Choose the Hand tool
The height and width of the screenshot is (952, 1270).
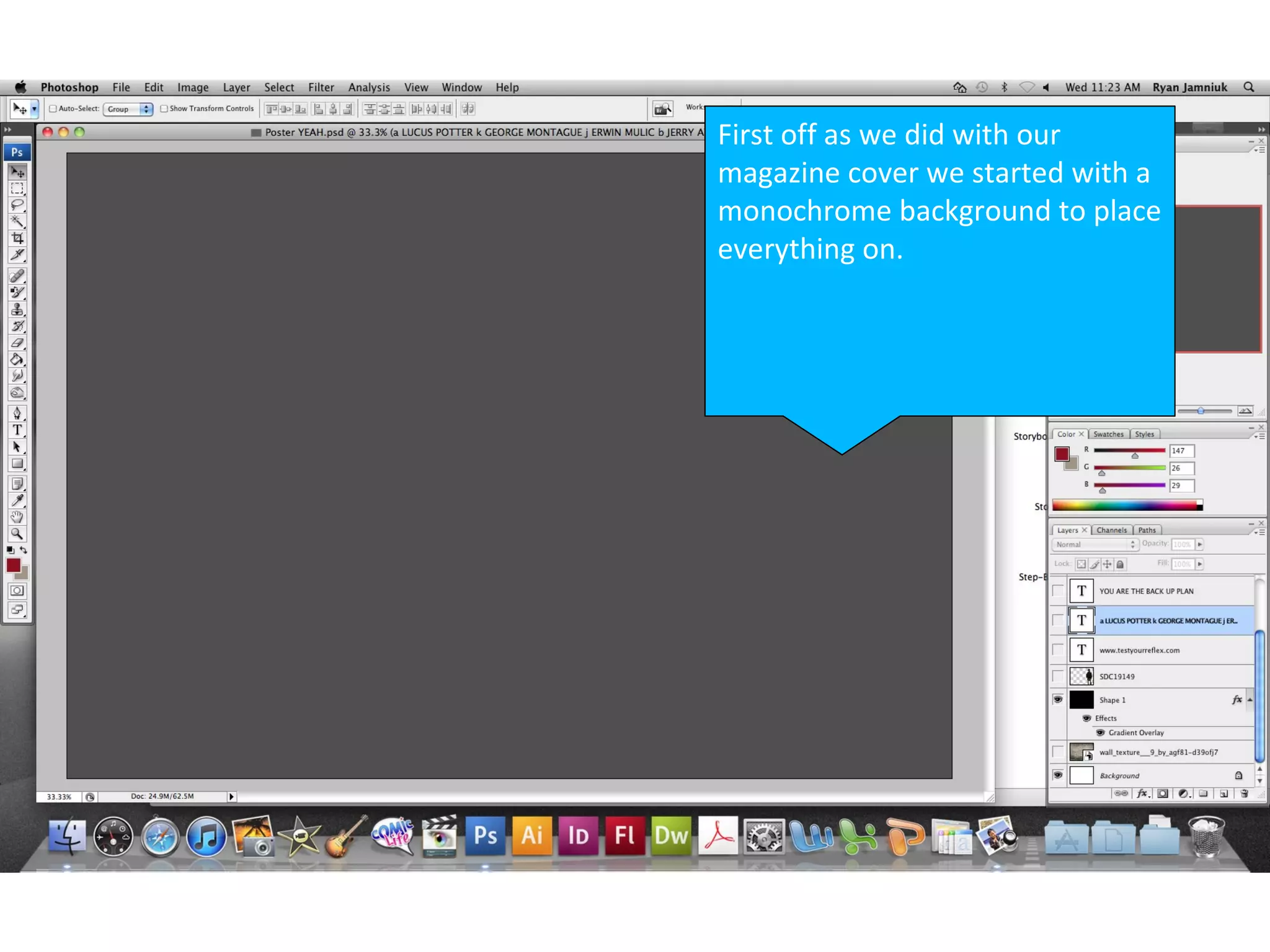[17, 517]
